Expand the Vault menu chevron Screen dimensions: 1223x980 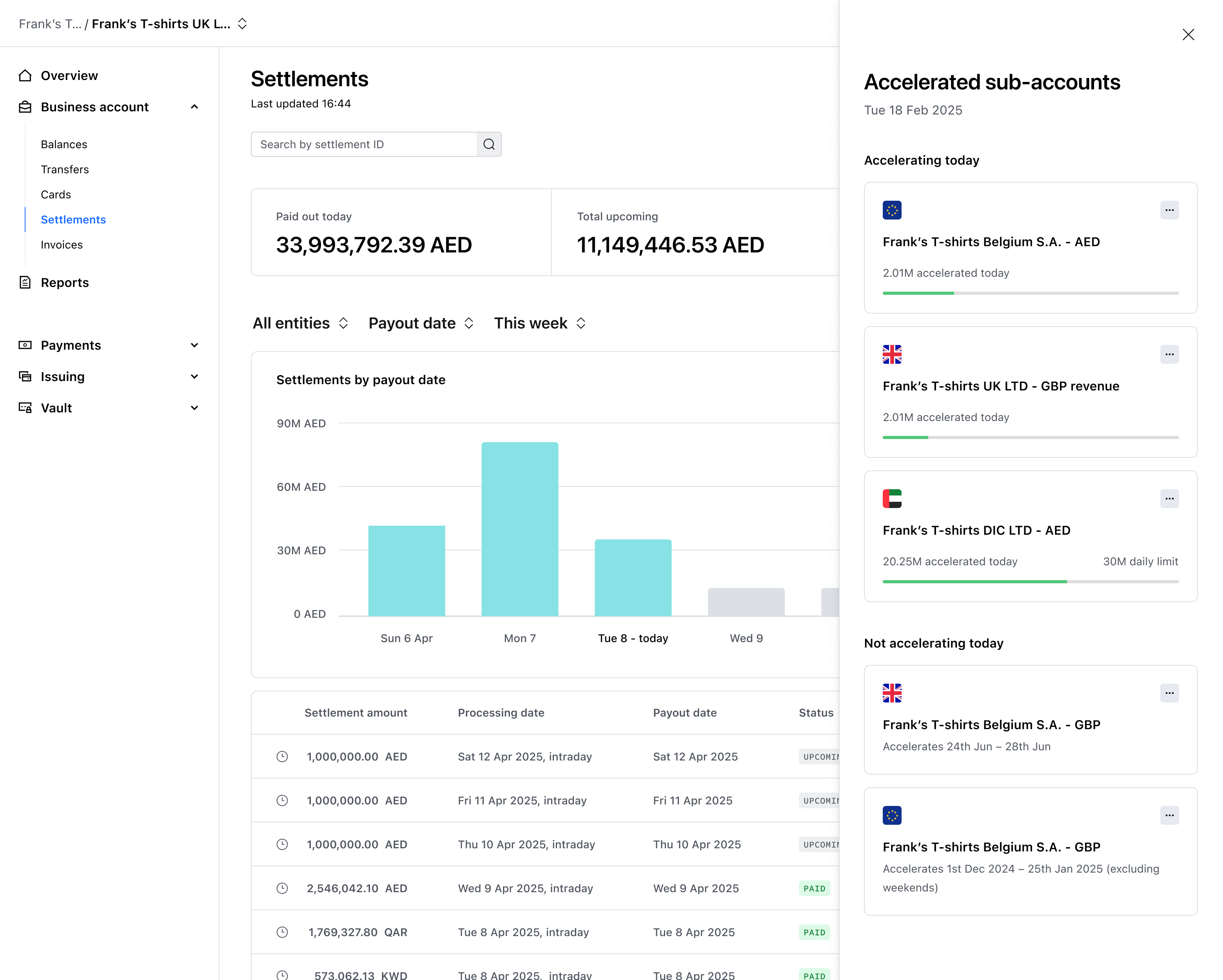point(194,408)
